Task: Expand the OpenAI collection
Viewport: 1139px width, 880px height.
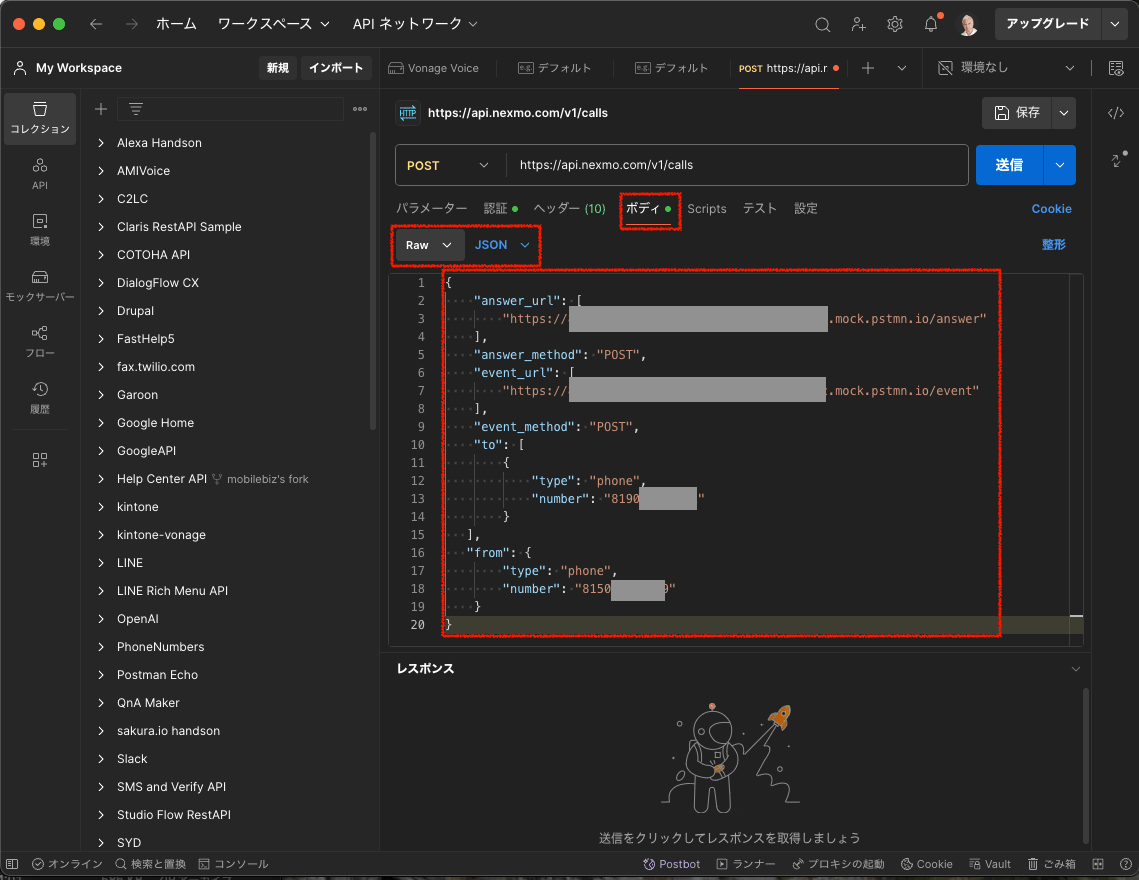Action: [x=101, y=619]
